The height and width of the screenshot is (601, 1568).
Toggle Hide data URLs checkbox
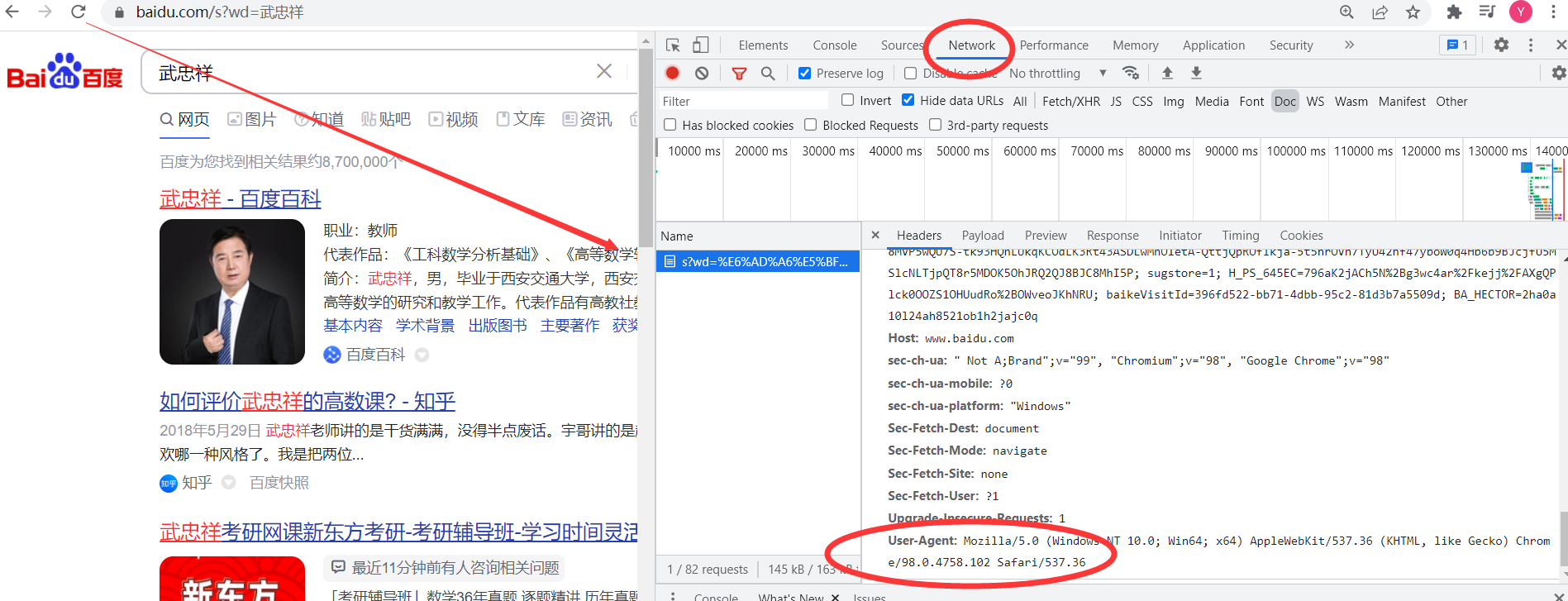tap(908, 100)
